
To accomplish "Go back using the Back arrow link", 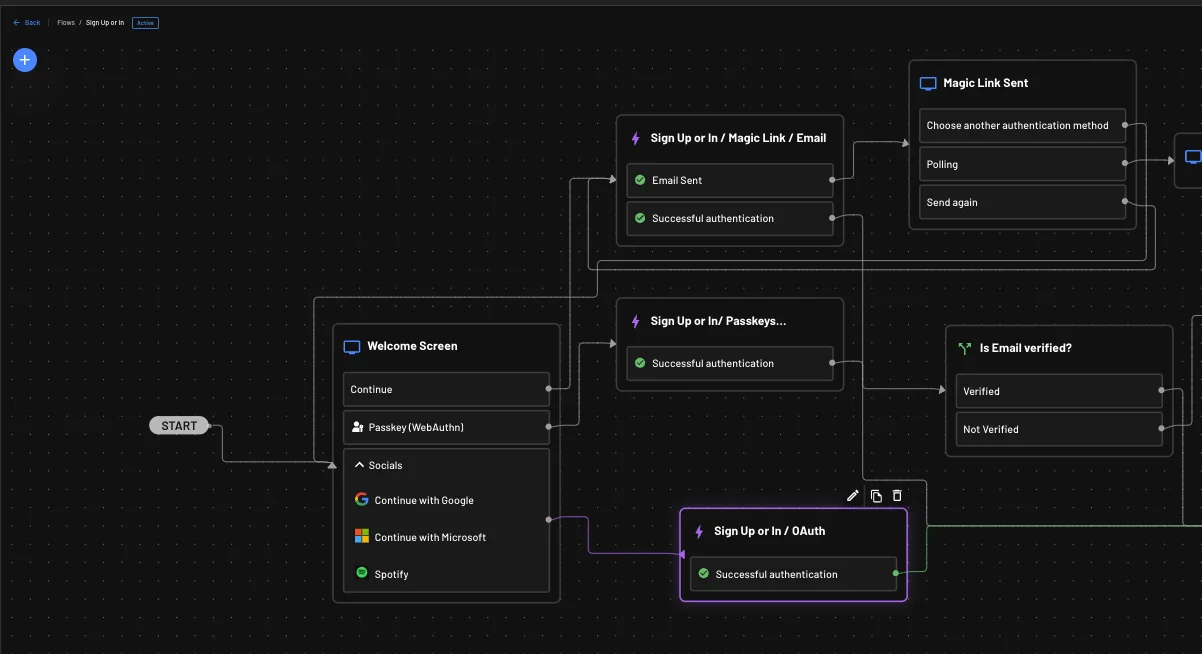I will (27, 22).
